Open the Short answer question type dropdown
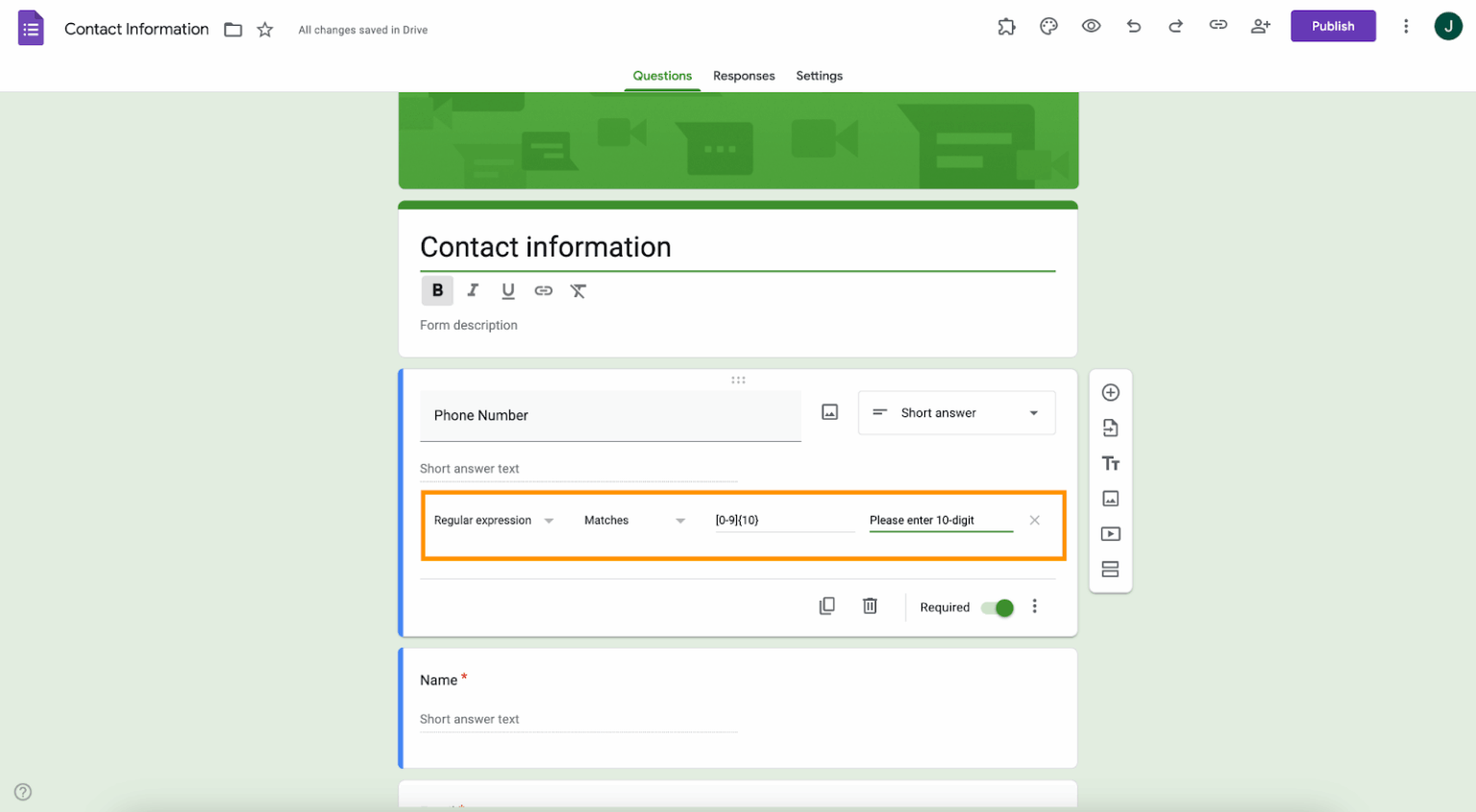The image size is (1476, 812). pos(955,412)
